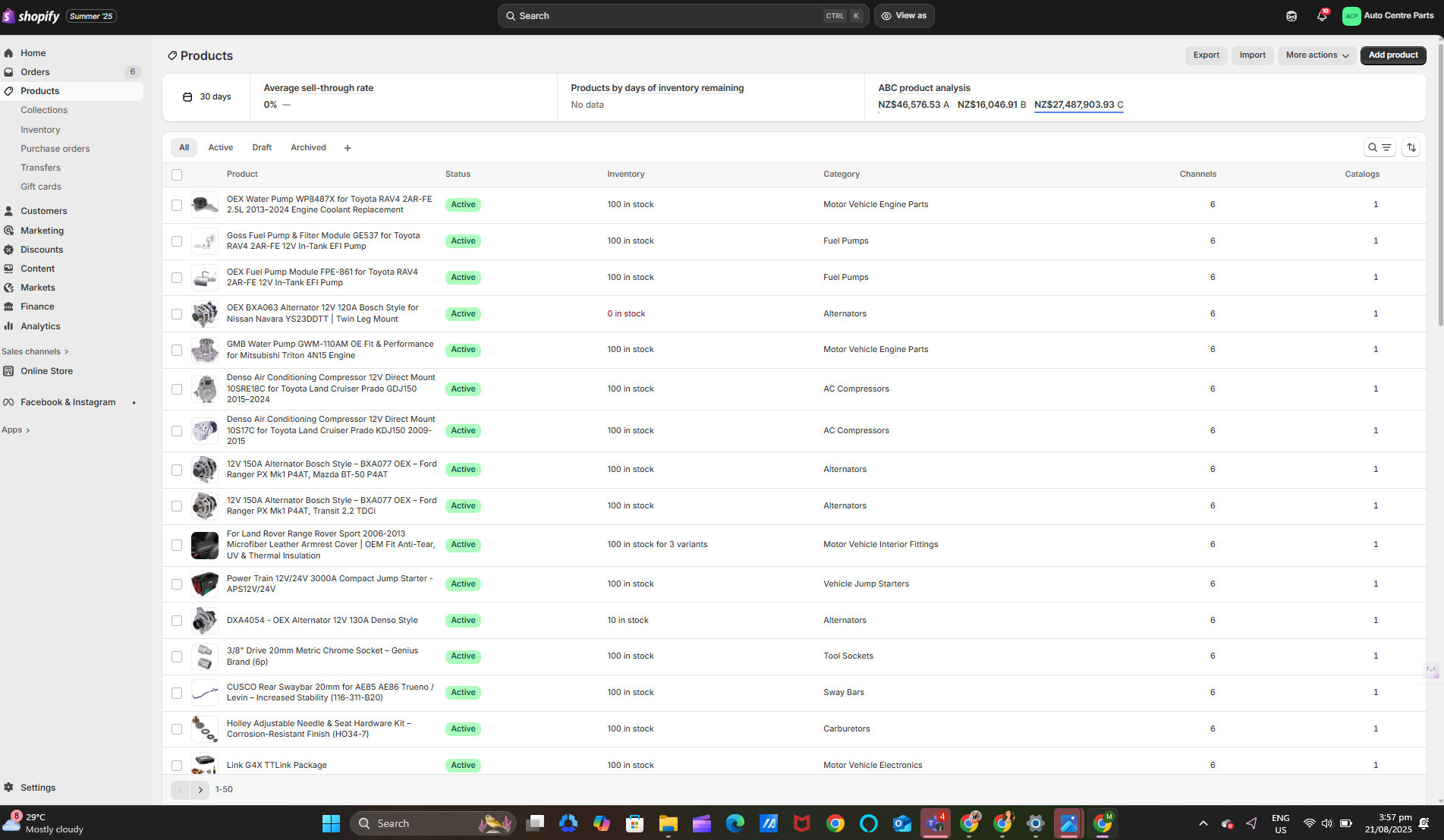The width and height of the screenshot is (1444, 840).
Task: Select DXA4054 OEX Alternator checkbox
Action: point(177,621)
